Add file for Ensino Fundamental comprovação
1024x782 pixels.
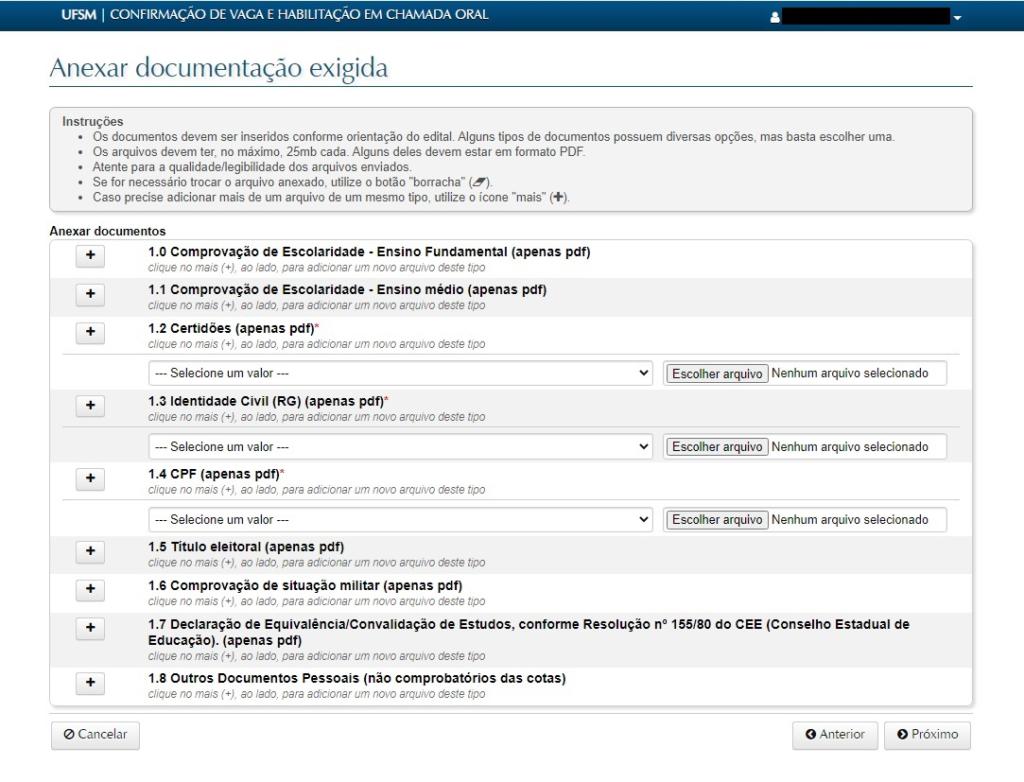[90, 256]
